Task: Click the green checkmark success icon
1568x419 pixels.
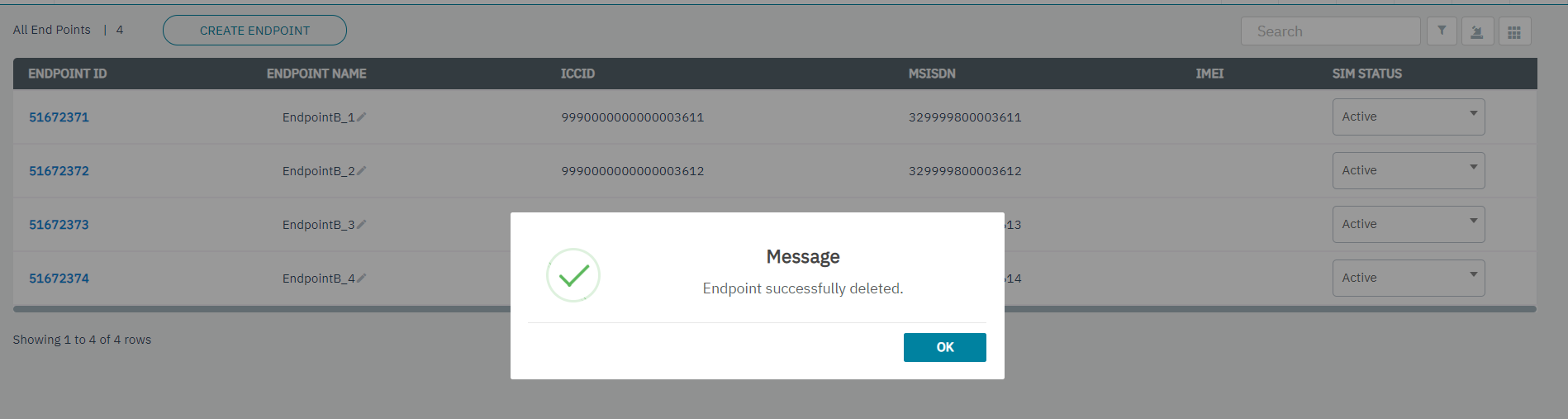Action: pos(573,275)
